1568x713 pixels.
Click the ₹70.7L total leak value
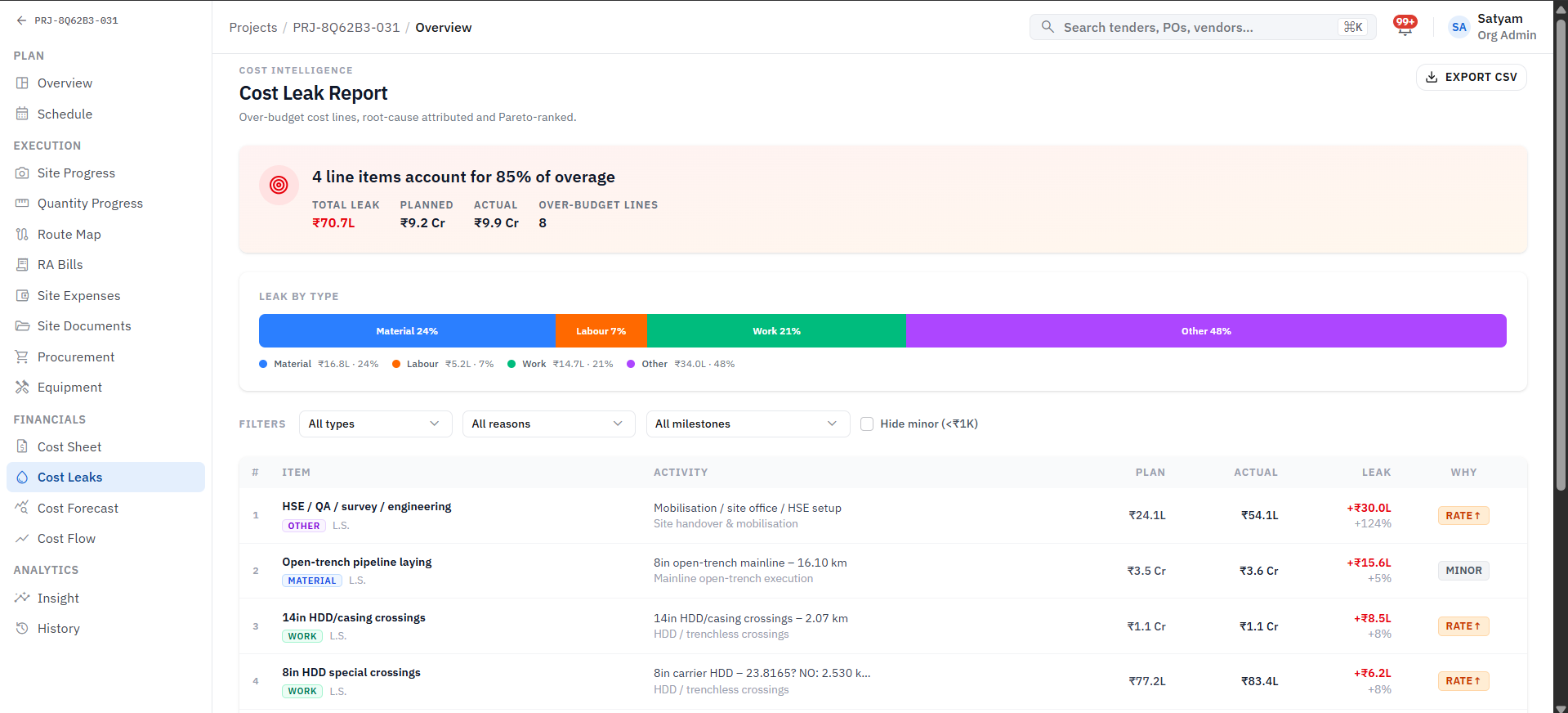[x=333, y=223]
